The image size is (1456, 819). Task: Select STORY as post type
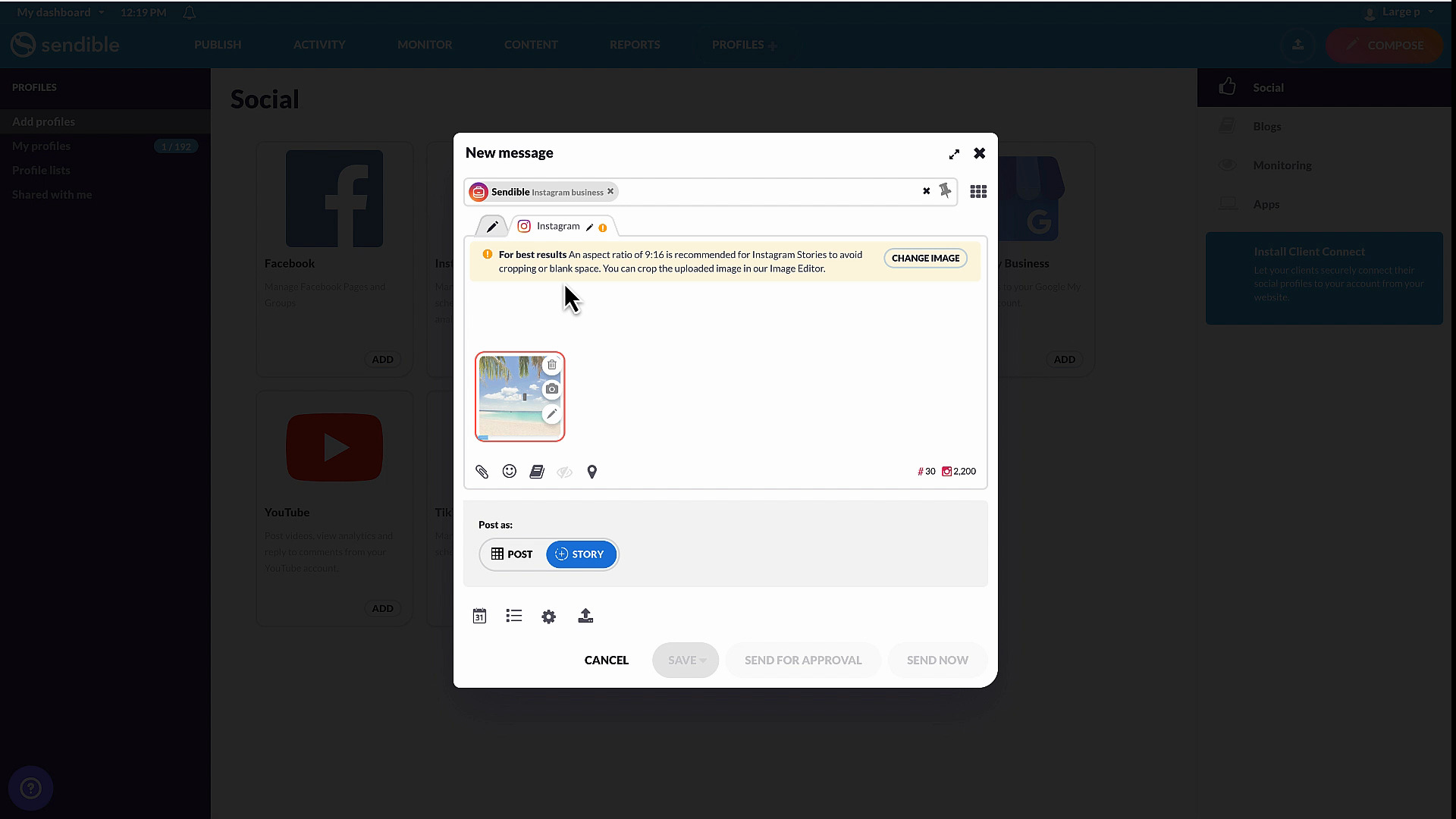coord(580,554)
